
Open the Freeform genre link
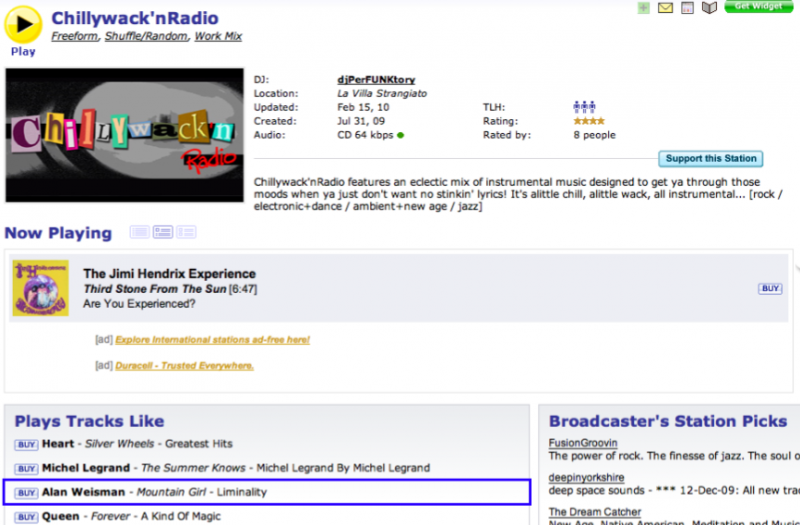(x=75, y=37)
